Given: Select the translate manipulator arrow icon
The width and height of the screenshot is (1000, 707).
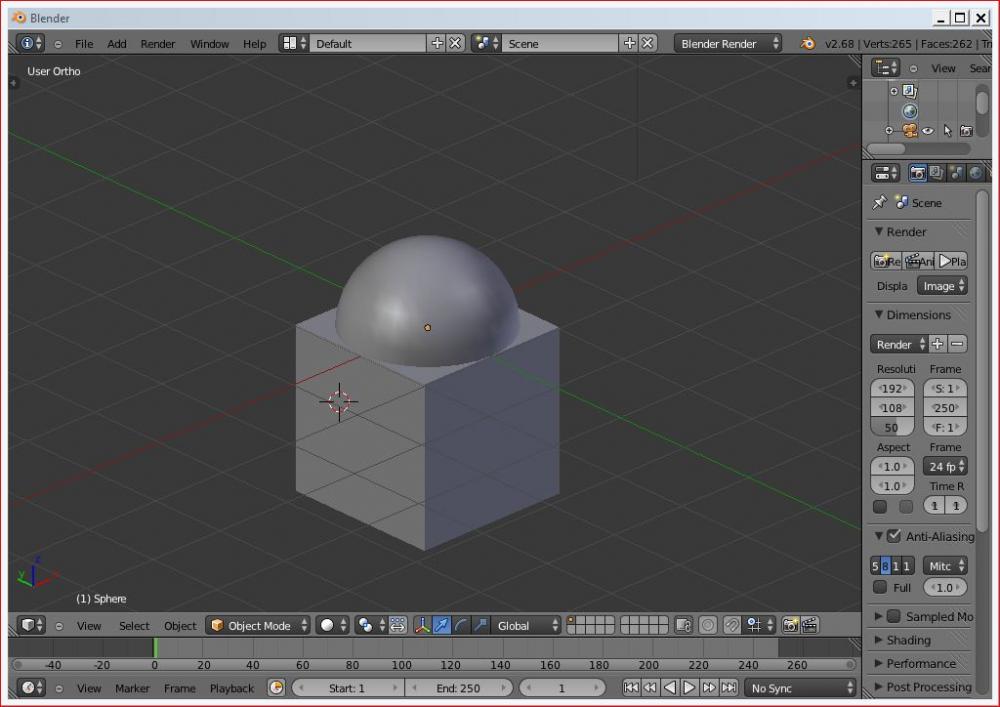Looking at the screenshot, I should [x=441, y=626].
